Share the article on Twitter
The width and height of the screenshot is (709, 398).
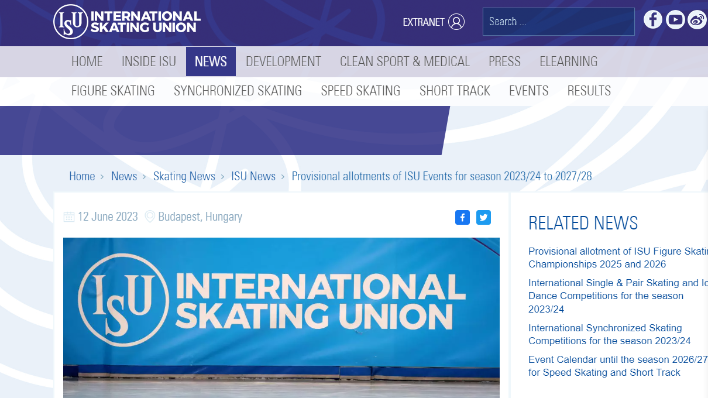point(483,218)
